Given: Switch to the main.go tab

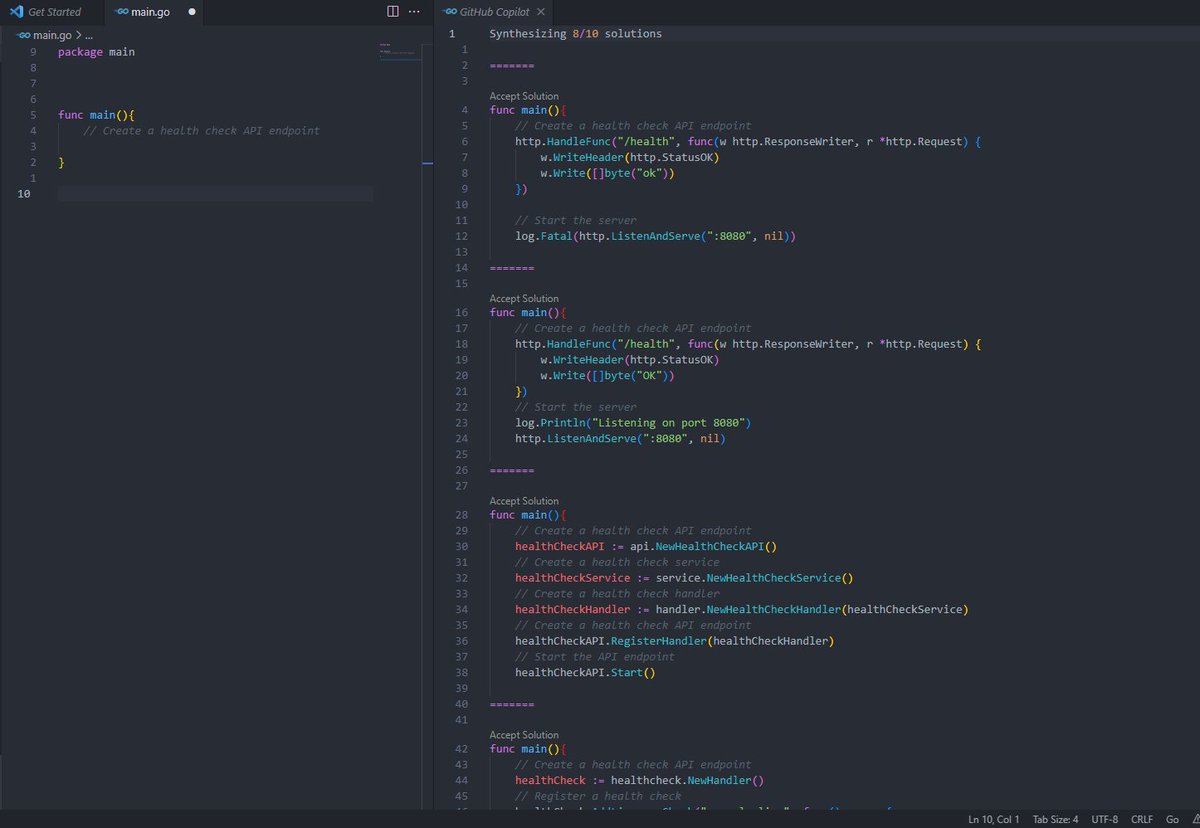Looking at the screenshot, I should pyautogui.click(x=155, y=12).
